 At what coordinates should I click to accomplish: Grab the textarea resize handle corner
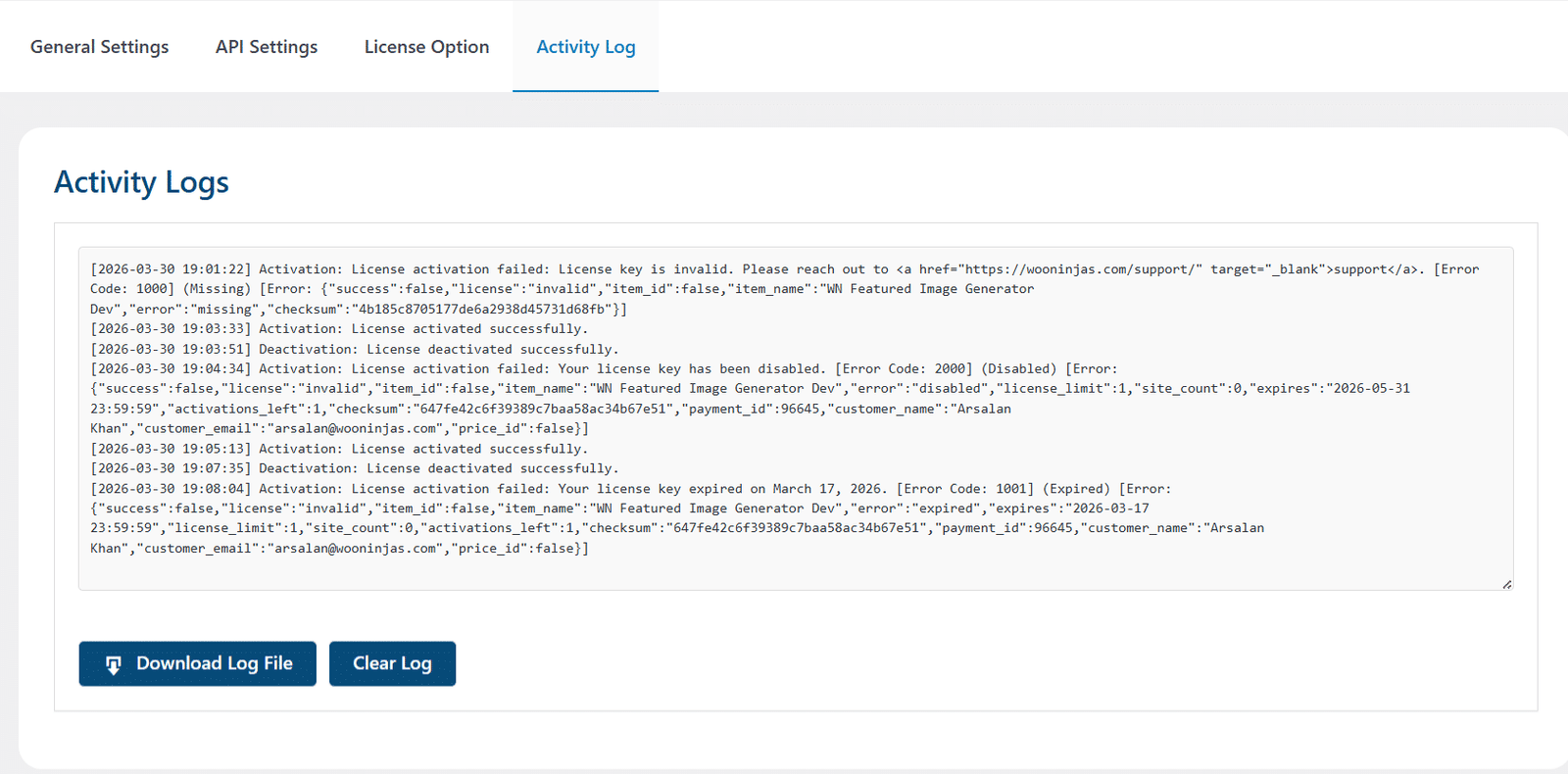click(1506, 584)
